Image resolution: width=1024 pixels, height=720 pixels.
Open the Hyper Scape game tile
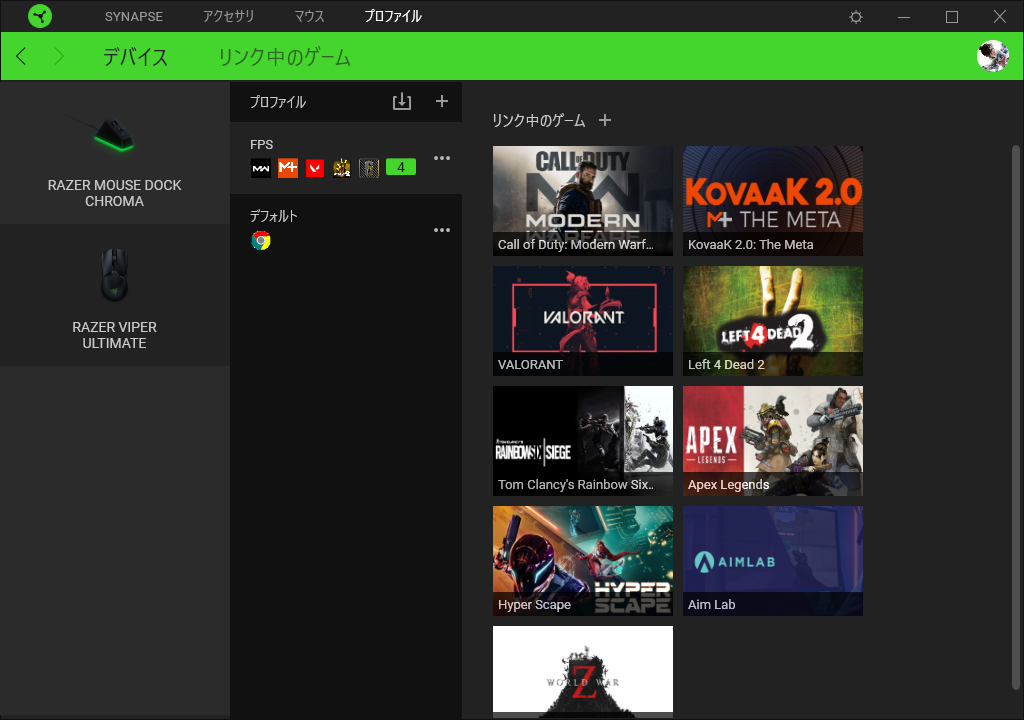pos(583,561)
